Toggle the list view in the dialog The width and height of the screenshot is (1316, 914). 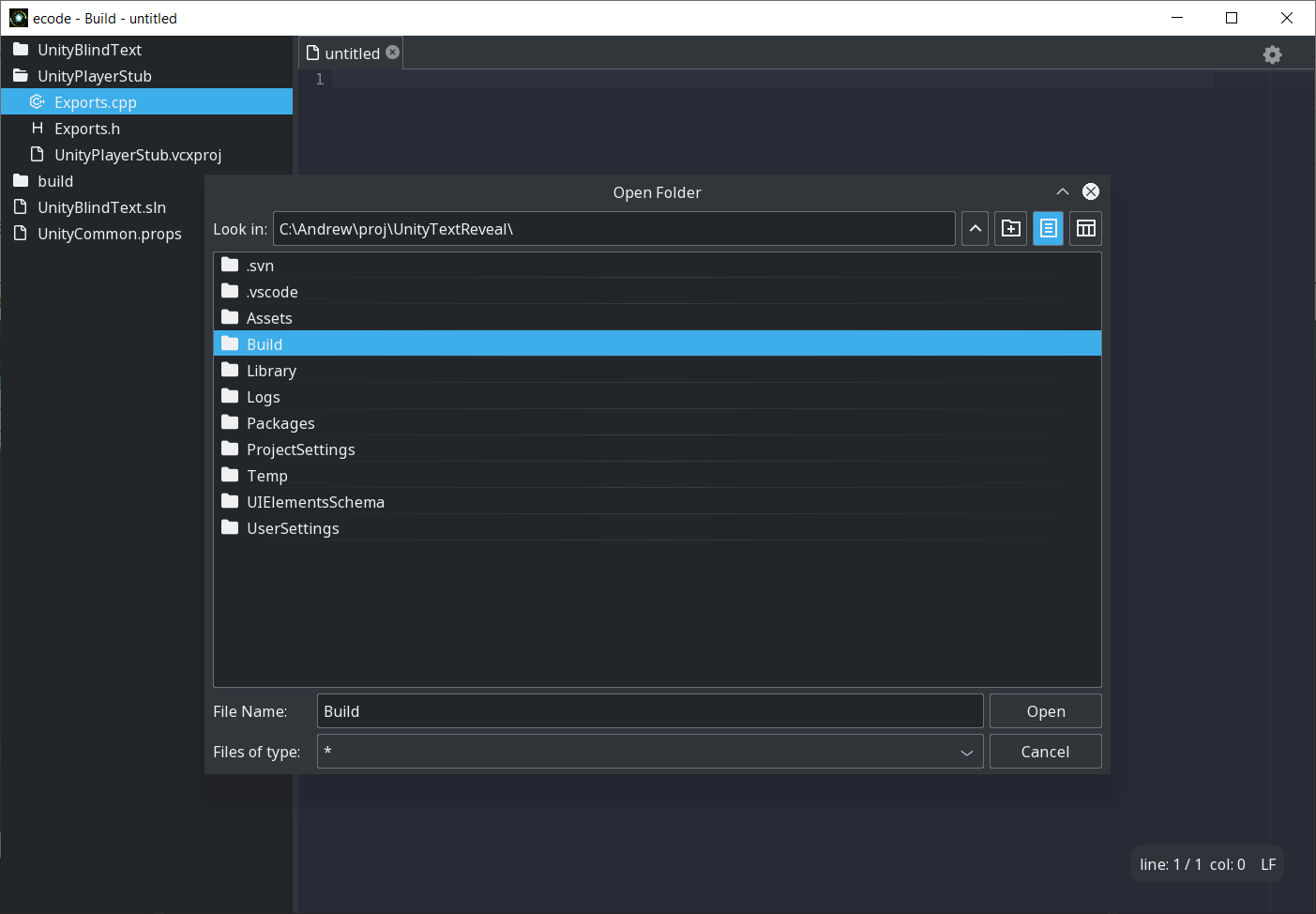tap(1048, 228)
